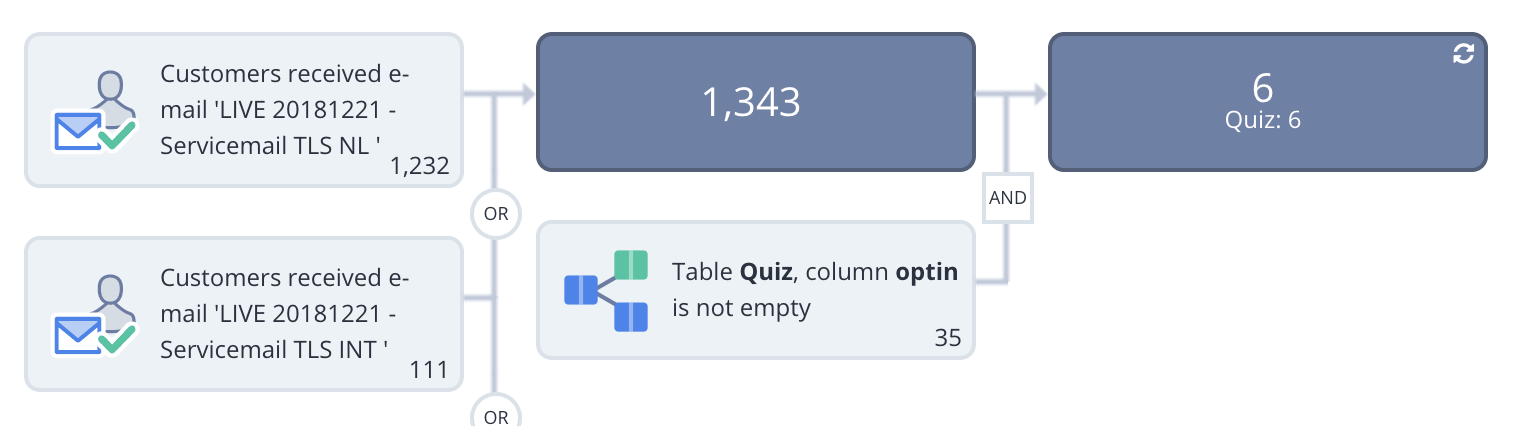
Task: Click the arrow pointing to the 6 block
Action: [x=1038, y=94]
